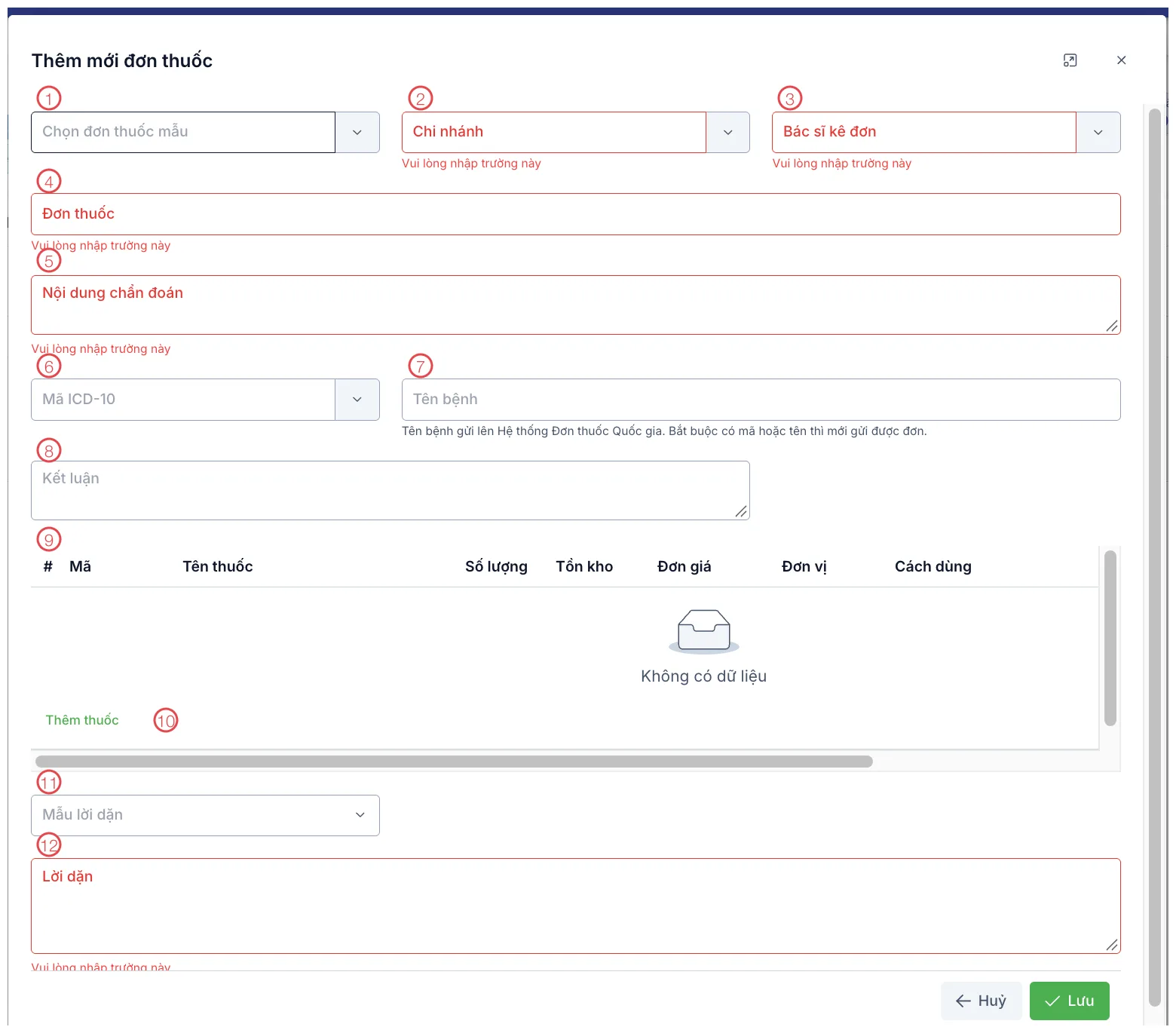Screen dimensions: 1176x1033
Task: Expand the Mã ICD-10 dropdown arrow
Action: (357, 400)
